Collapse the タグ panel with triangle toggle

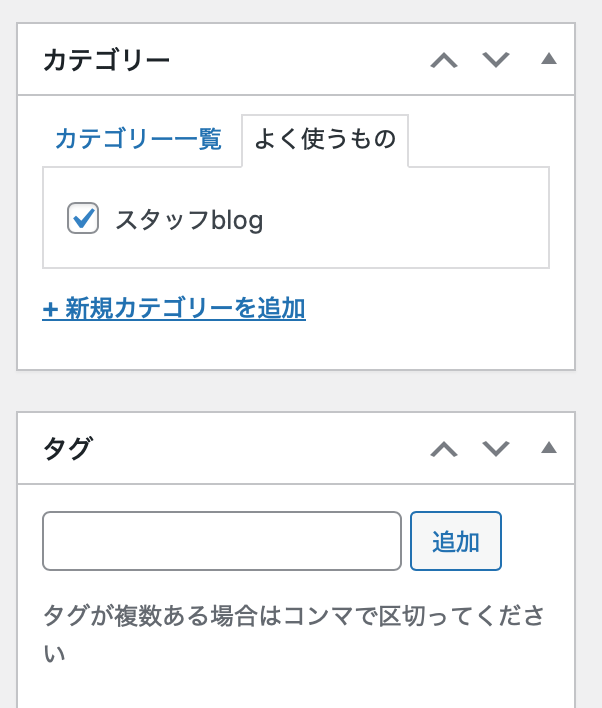(549, 447)
